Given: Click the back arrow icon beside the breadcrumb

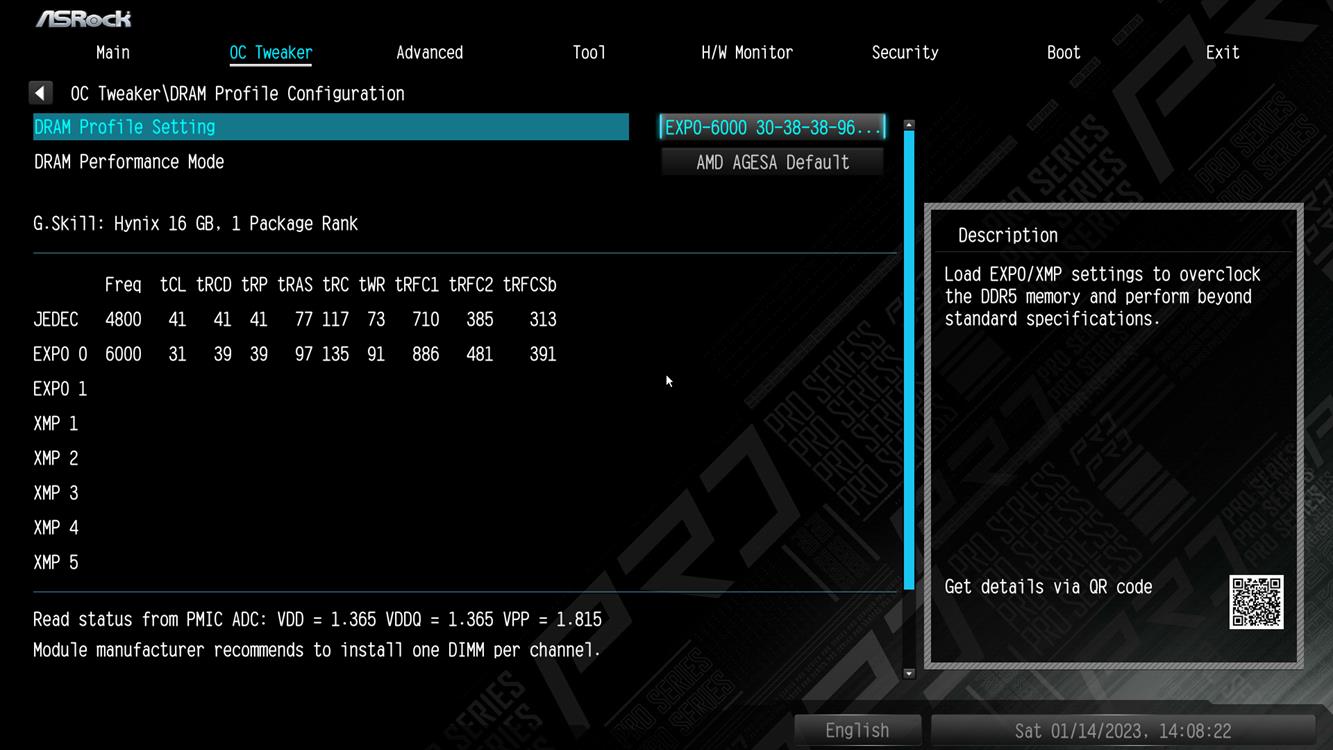Looking at the screenshot, I should (40, 93).
